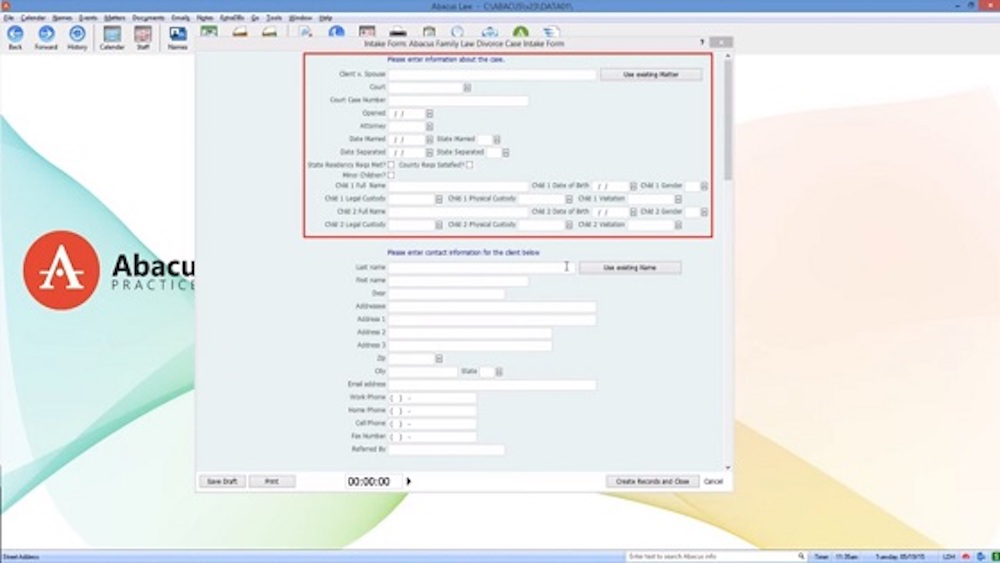
Task: Open the Calendar menu
Action: [33, 18]
